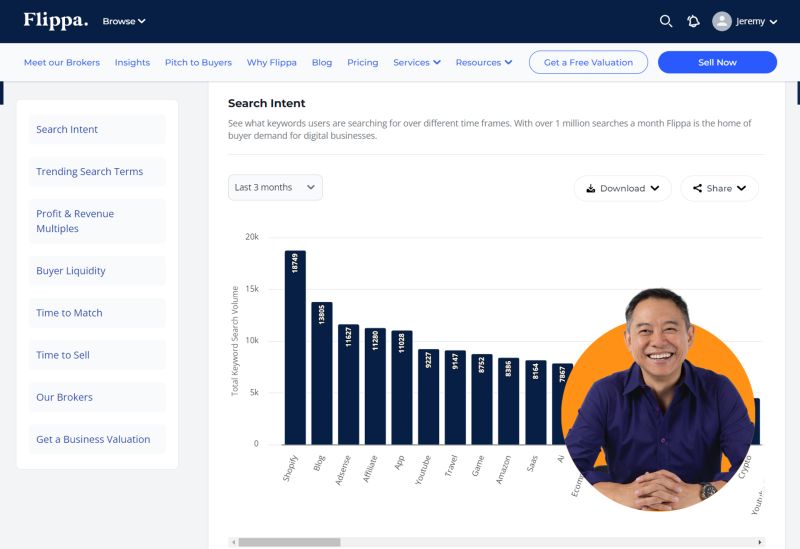The image size is (800, 549).
Task: Open the Download dropdown button
Action: pyautogui.click(x=622, y=188)
